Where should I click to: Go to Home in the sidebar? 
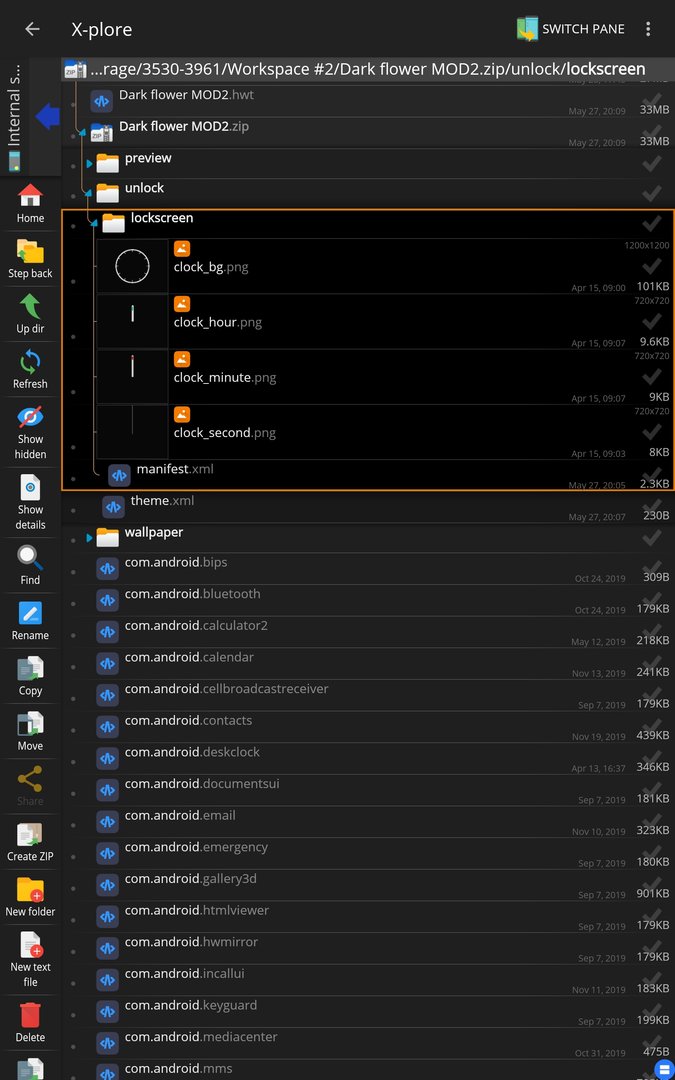coord(30,204)
